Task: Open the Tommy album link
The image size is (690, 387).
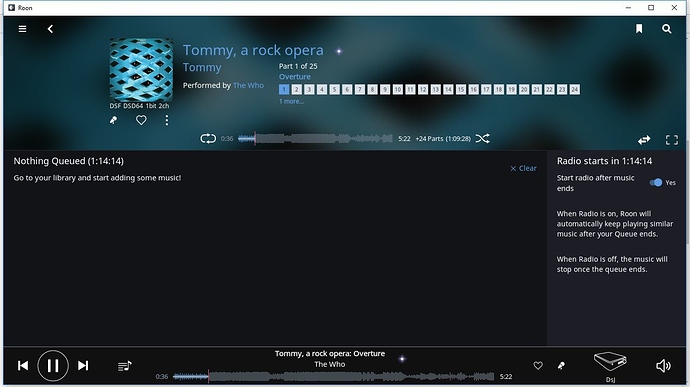Action: (x=202, y=67)
